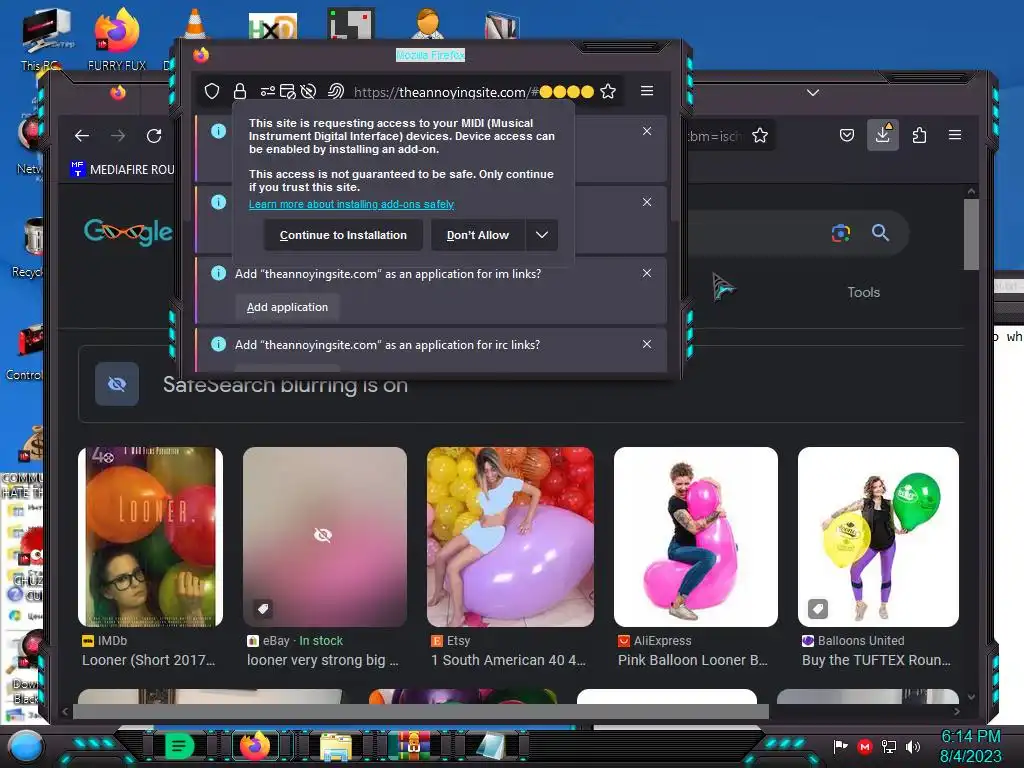Image resolution: width=1024 pixels, height=768 pixels.
Task: Open WinRAR from the taskbar
Action: pos(414,746)
